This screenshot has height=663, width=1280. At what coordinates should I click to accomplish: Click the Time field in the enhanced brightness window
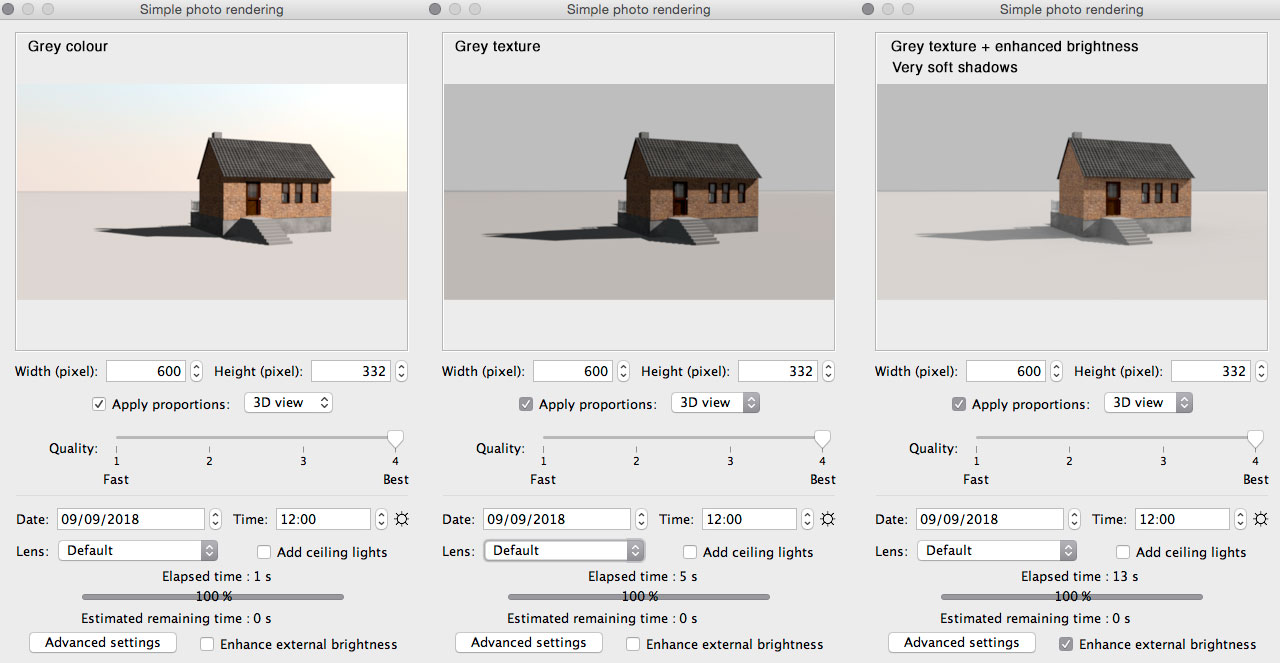coord(1183,519)
